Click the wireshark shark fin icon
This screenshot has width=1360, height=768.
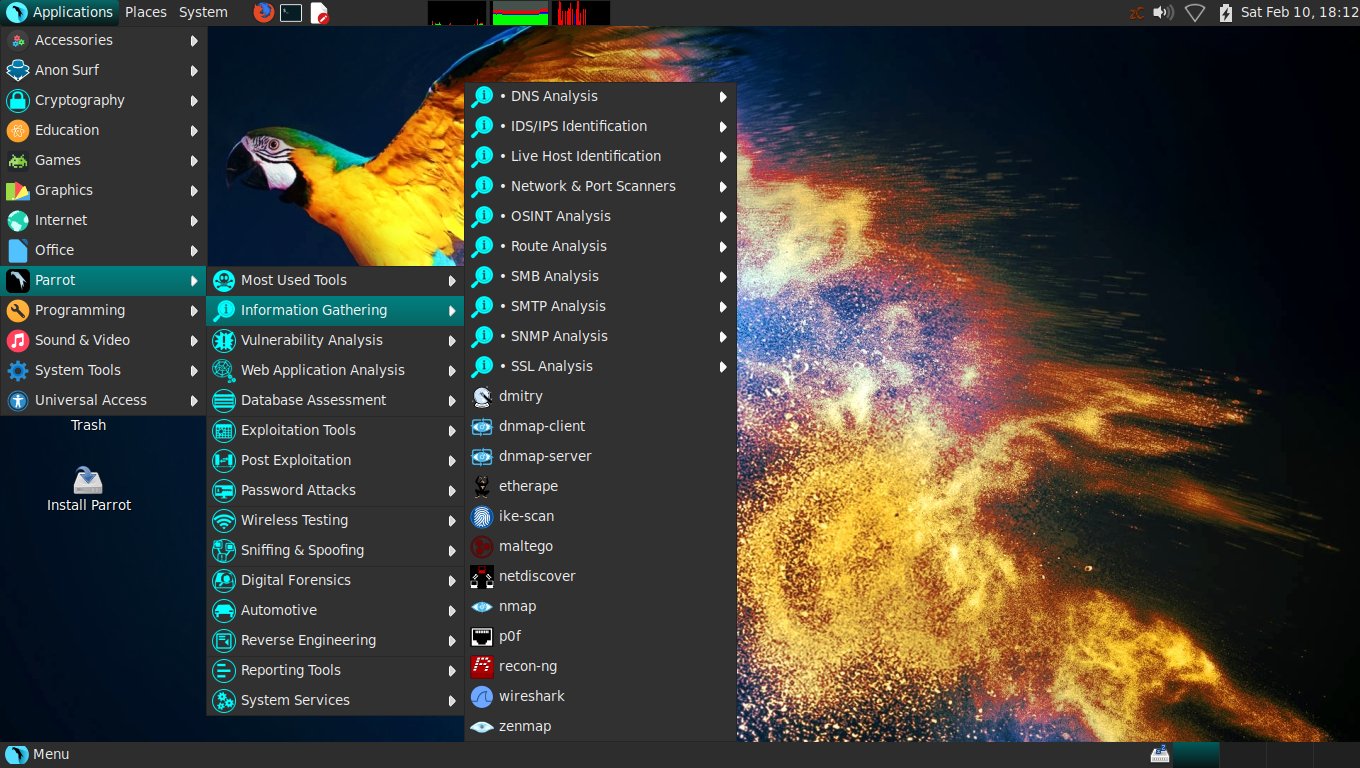click(x=482, y=696)
